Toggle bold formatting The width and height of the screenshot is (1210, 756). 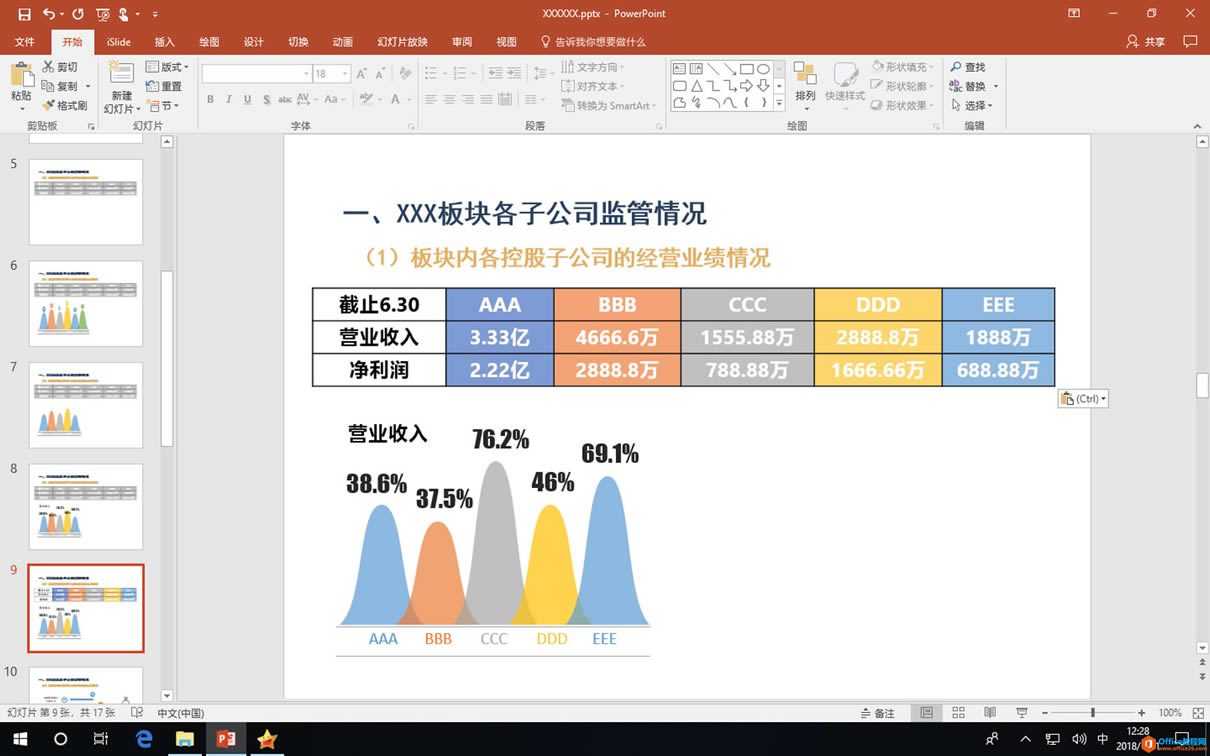tap(210, 100)
